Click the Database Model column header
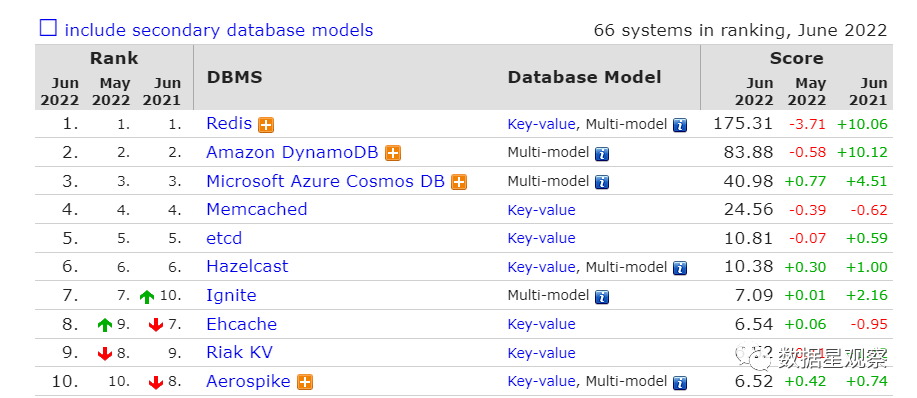The image size is (917, 398). pyautogui.click(x=584, y=77)
